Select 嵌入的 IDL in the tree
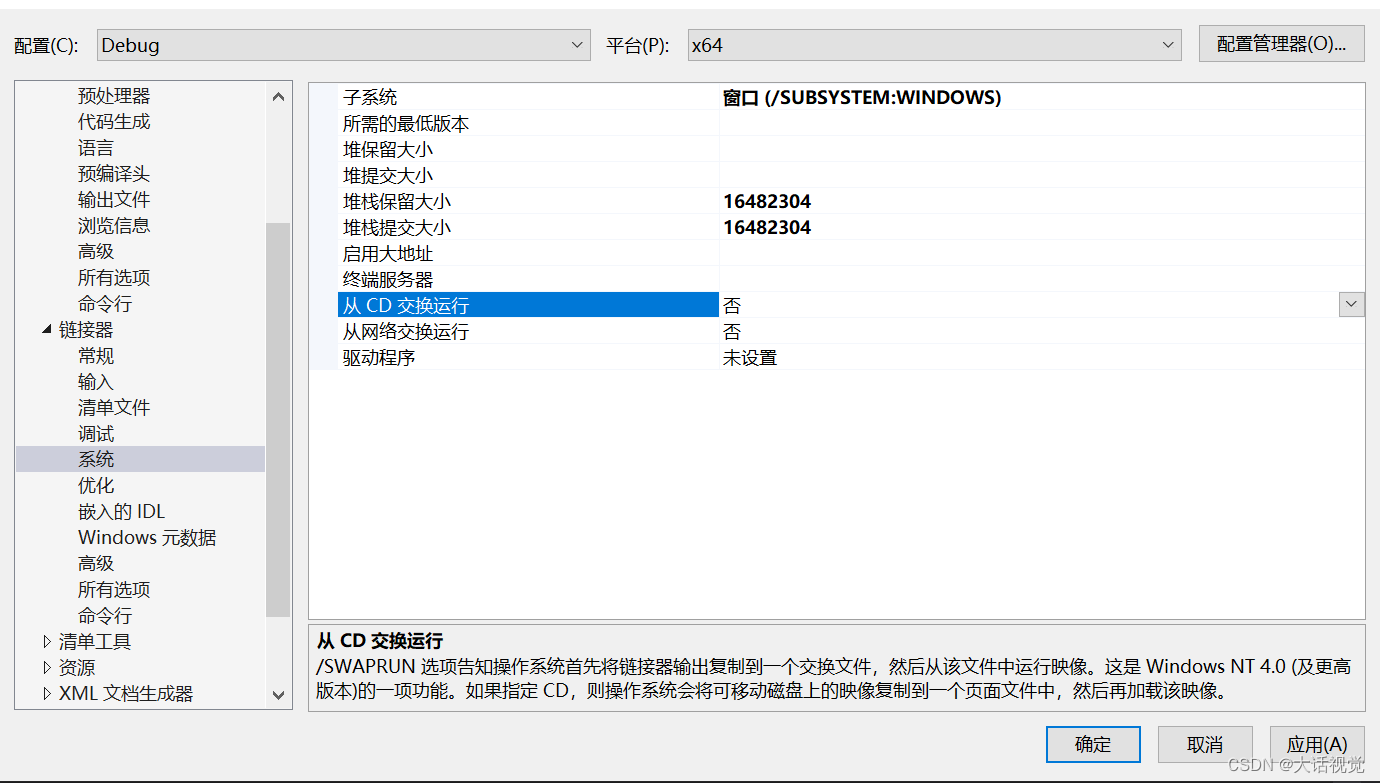The height and width of the screenshot is (783, 1380). [x=121, y=512]
